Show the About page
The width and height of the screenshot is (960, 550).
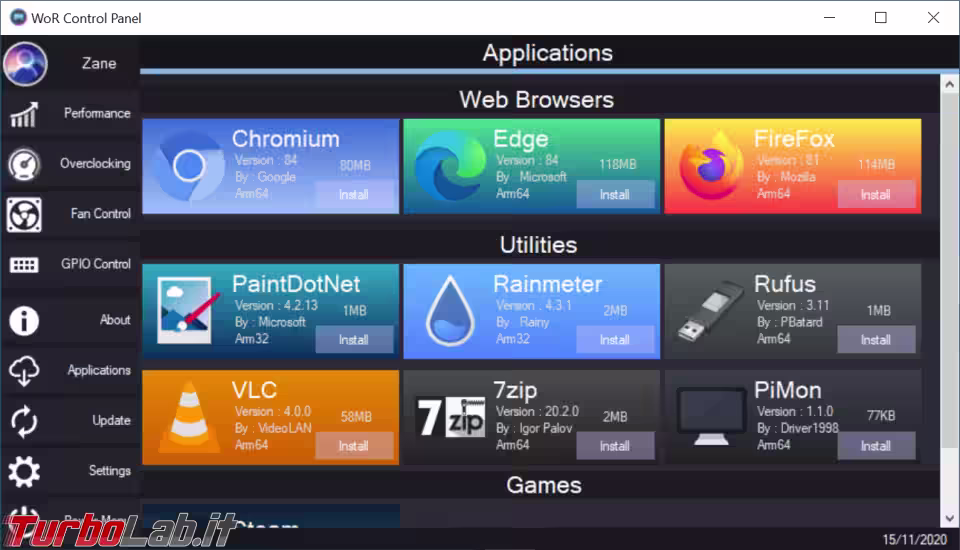point(115,320)
